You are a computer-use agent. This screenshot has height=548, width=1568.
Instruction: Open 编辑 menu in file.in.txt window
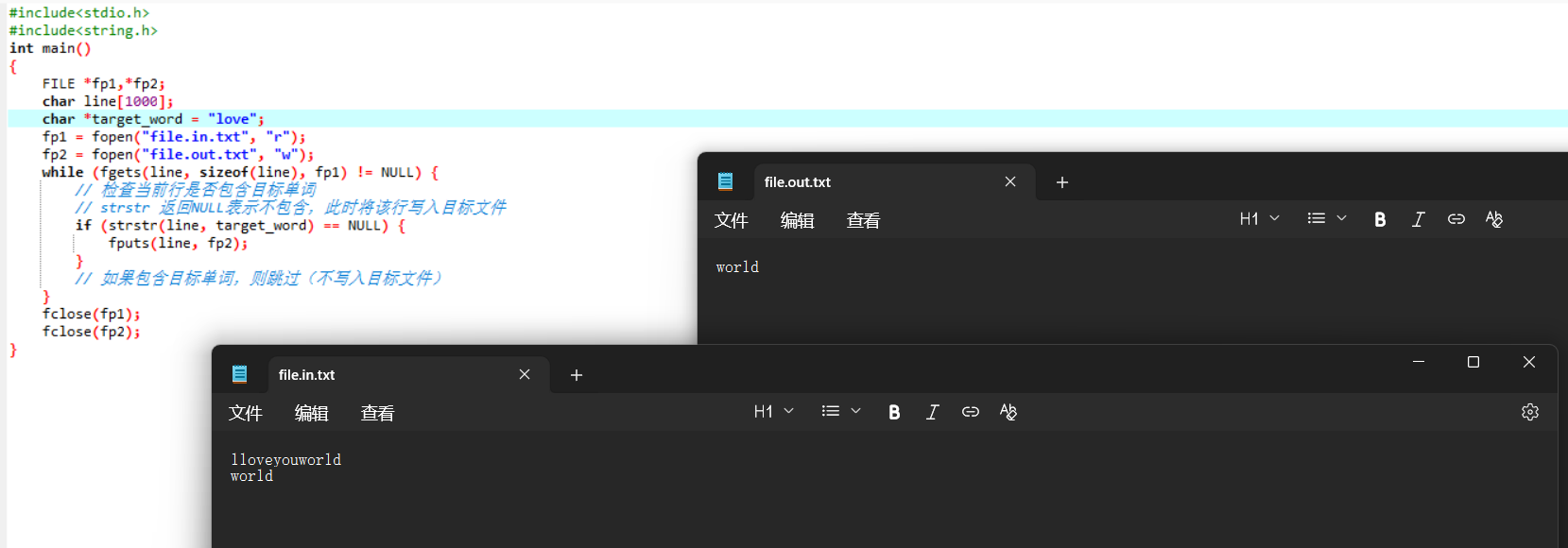click(312, 413)
